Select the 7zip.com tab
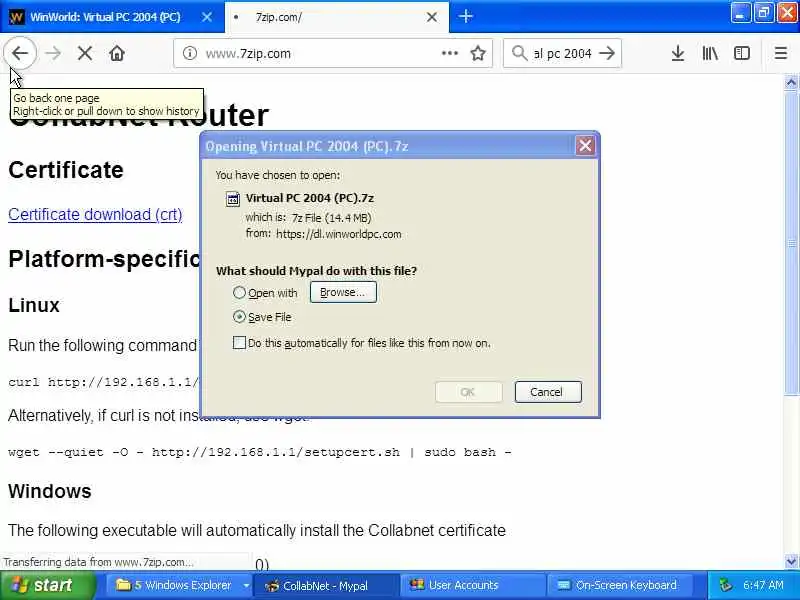The image size is (800, 600). pos(337,17)
